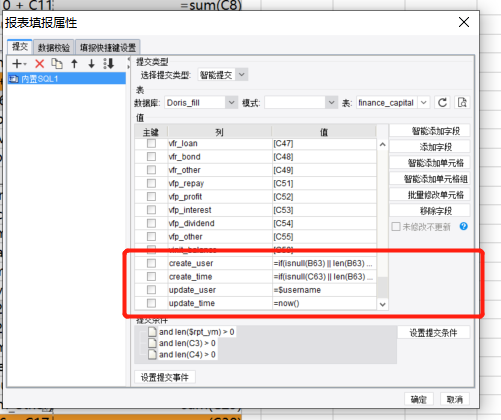Toggle primary key checkbox for vfp_other
This screenshot has height=420, width=501.
tap(151, 237)
